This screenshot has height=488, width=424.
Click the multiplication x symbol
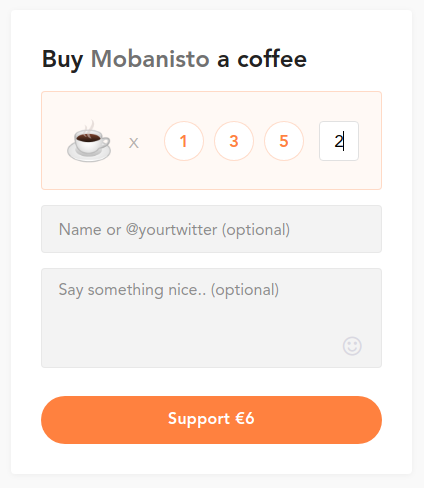(x=134, y=143)
